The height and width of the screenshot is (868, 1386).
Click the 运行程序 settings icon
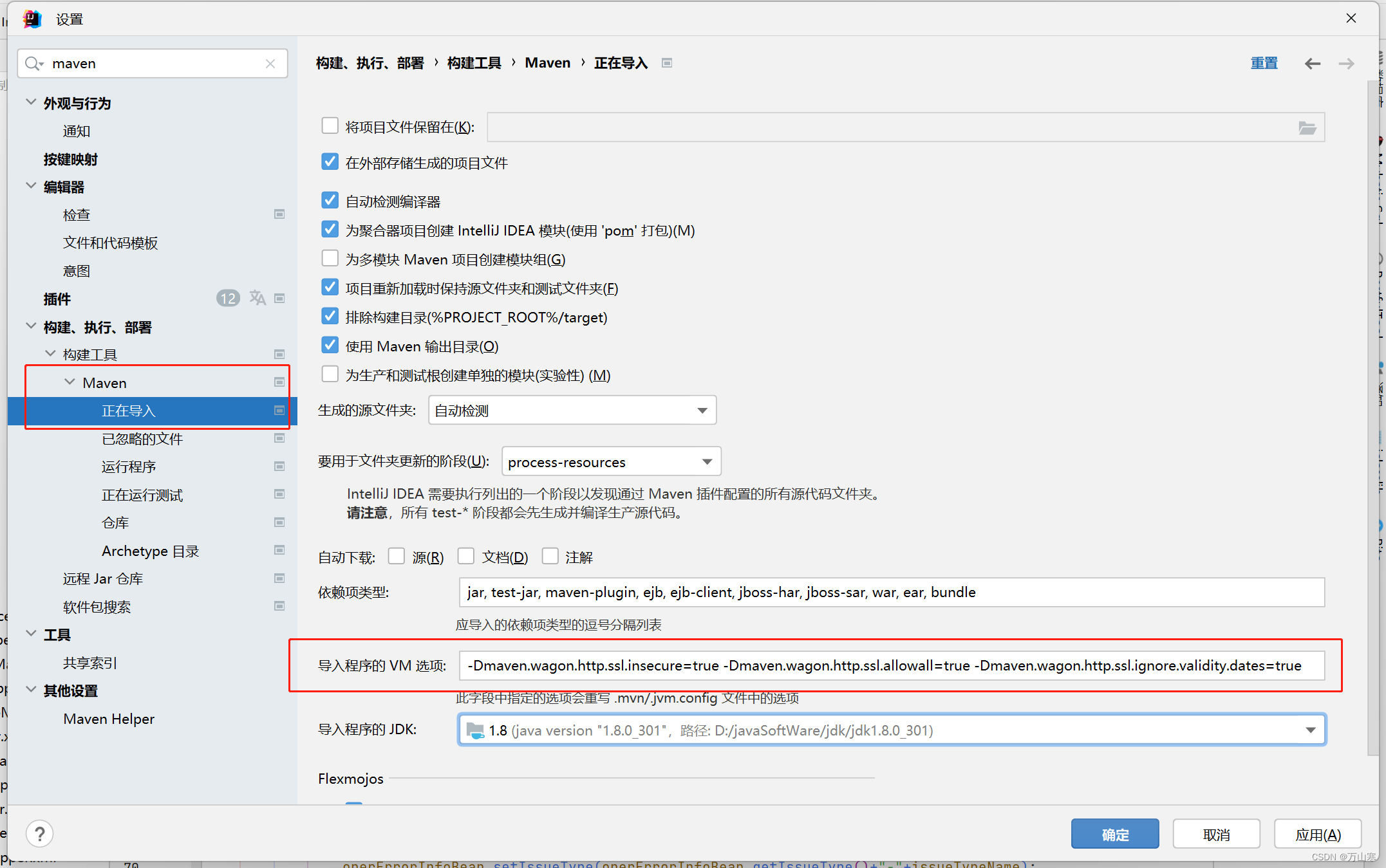(278, 467)
